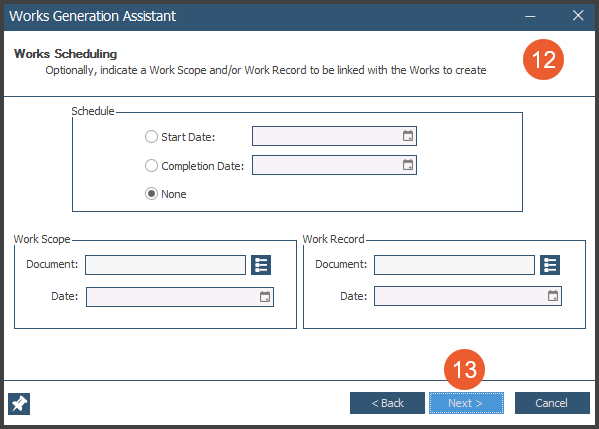Open the Completion Date calendar picker
The width and height of the screenshot is (599, 429).
(408, 165)
